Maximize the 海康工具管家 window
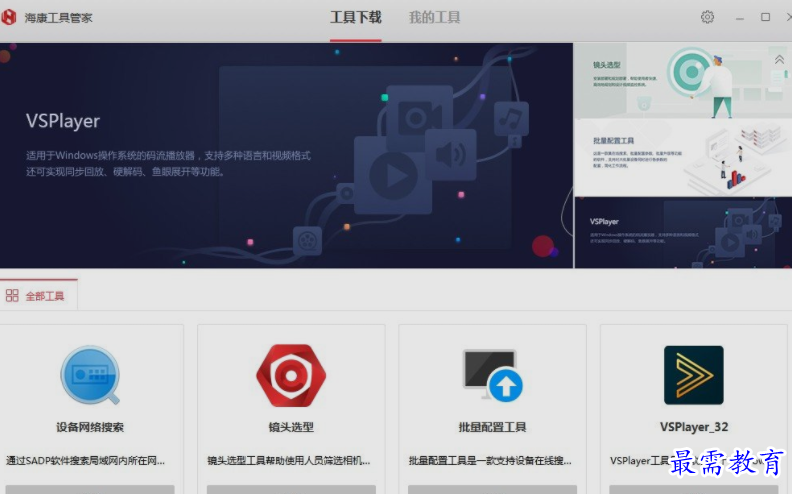Image resolution: width=792 pixels, height=494 pixels. point(766,17)
